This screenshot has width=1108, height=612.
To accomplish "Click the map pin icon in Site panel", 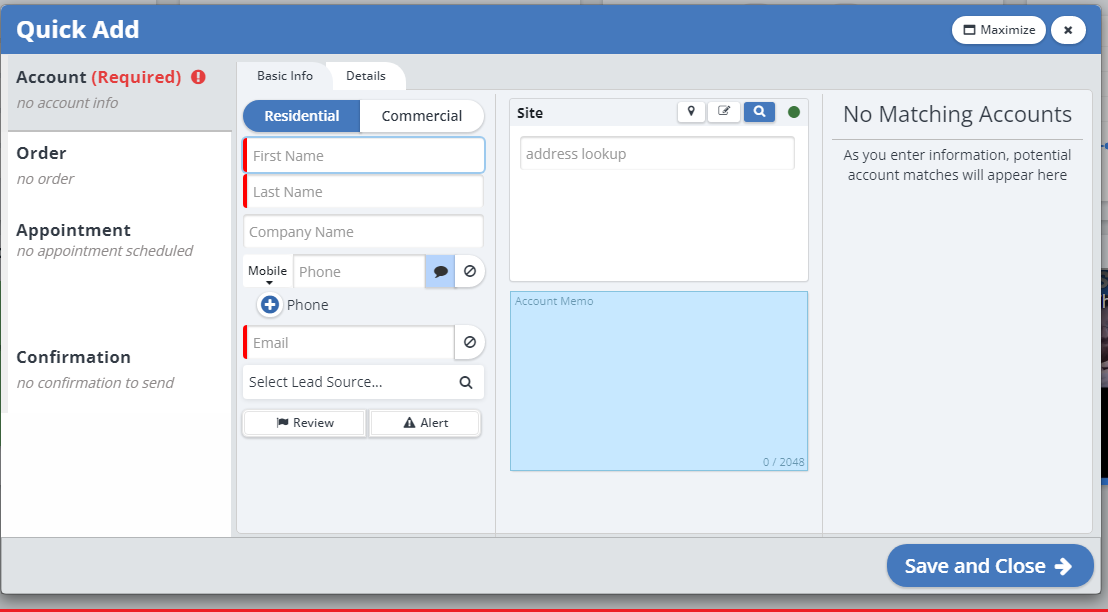I will (691, 112).
